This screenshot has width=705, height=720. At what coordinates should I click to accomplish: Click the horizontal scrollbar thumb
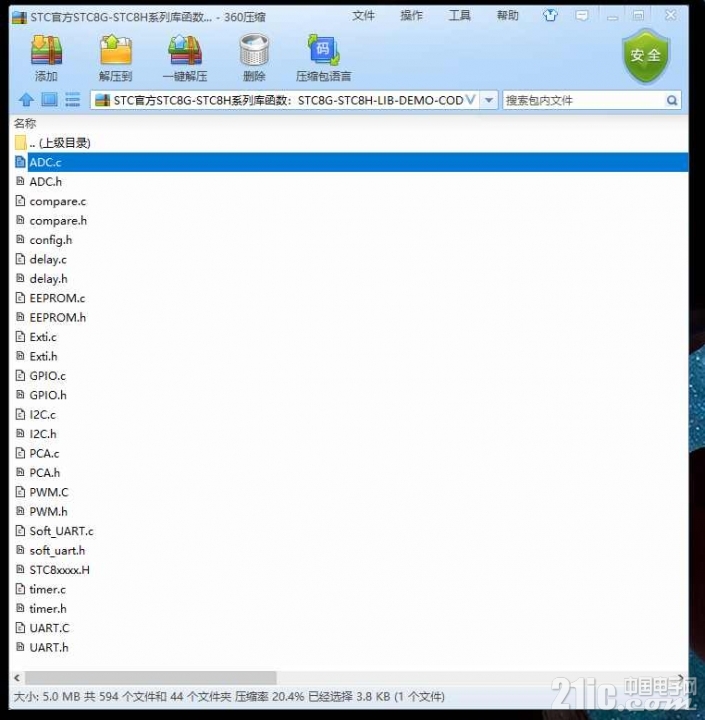pyautogui.click(x=151, y=677)
